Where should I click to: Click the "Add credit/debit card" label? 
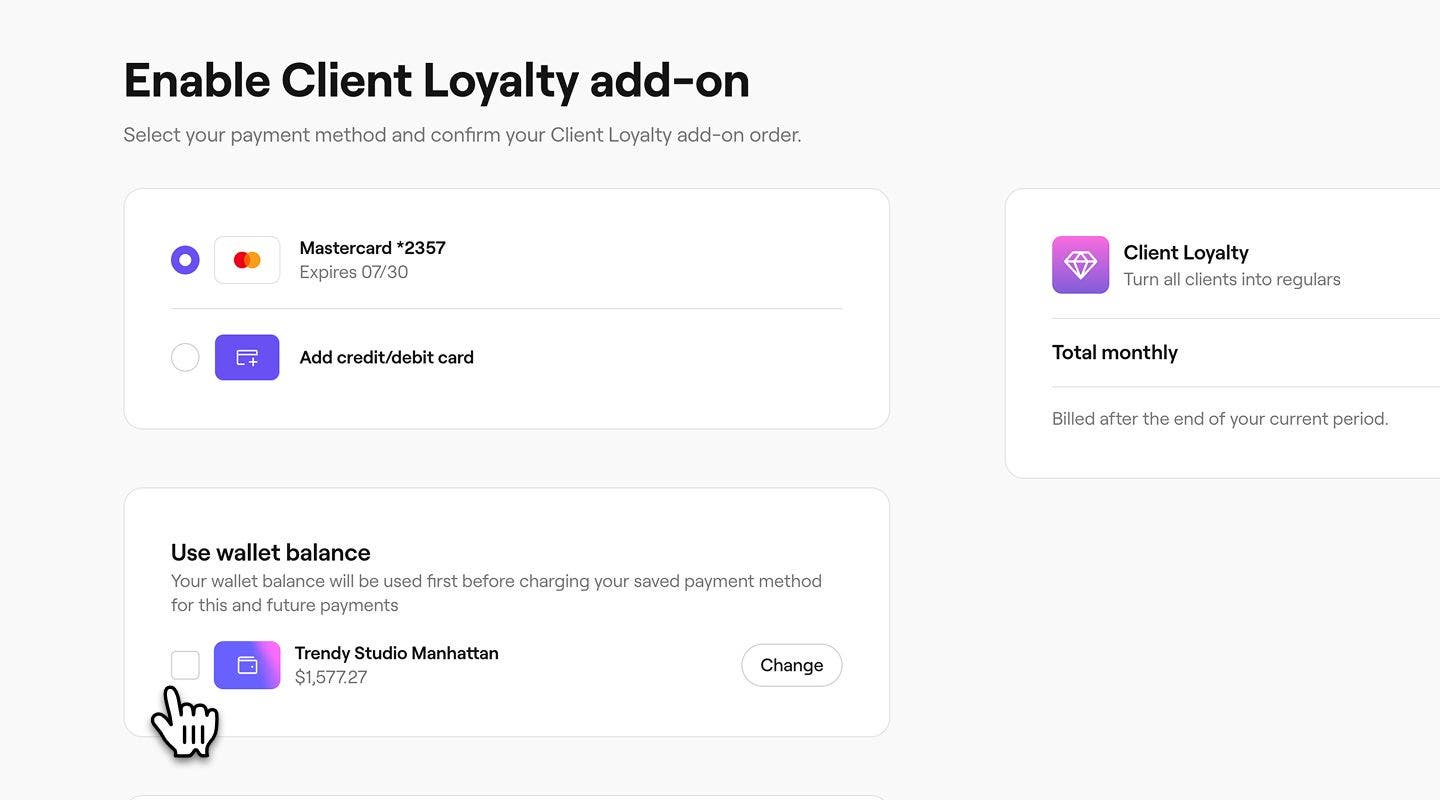386,357
